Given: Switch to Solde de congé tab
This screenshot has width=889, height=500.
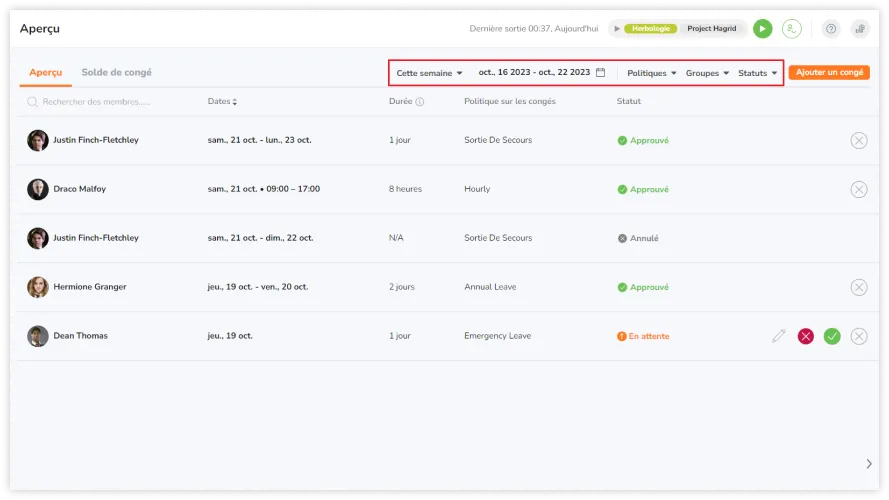Looking at the screenshot, I should (x=116, y=73).
